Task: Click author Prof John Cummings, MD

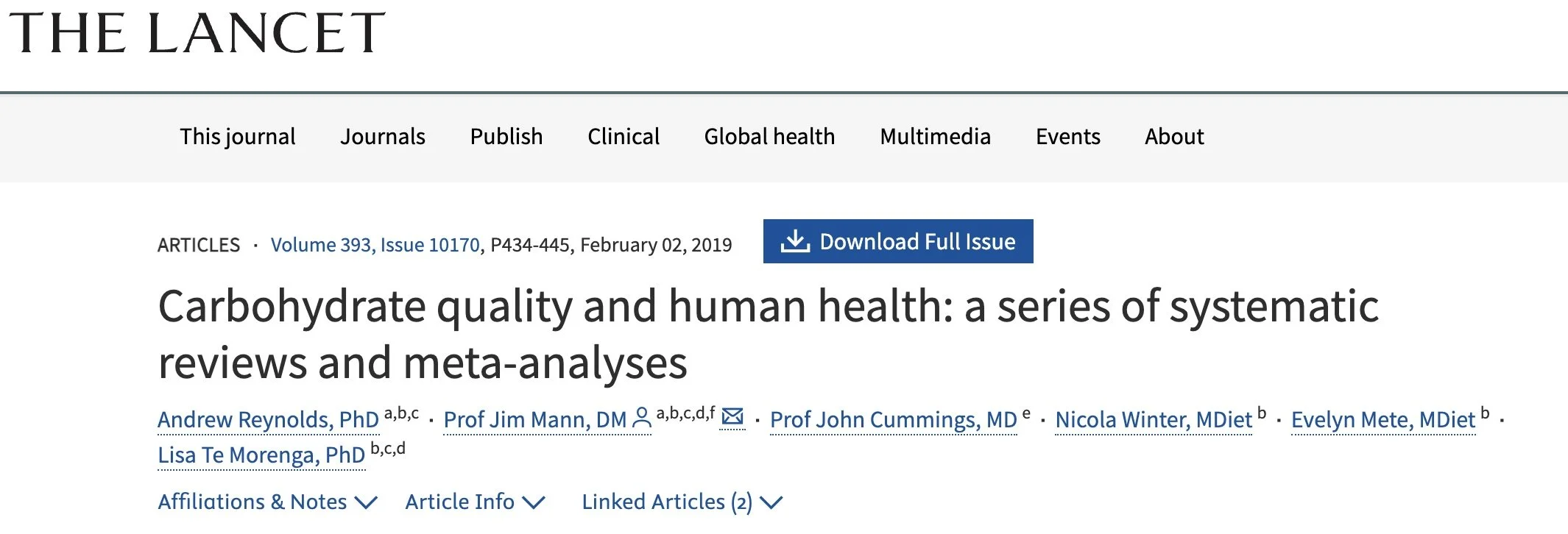Action: tap(894, 419)
